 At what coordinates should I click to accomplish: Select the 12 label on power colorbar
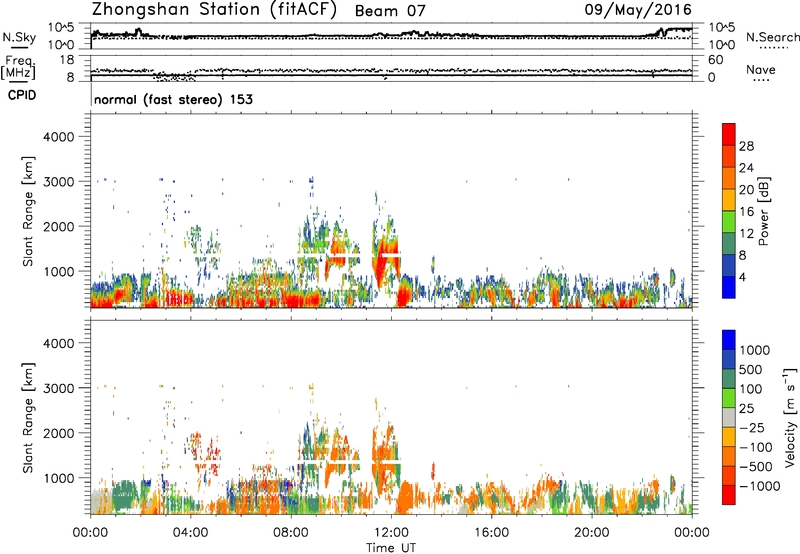[746, 234]
